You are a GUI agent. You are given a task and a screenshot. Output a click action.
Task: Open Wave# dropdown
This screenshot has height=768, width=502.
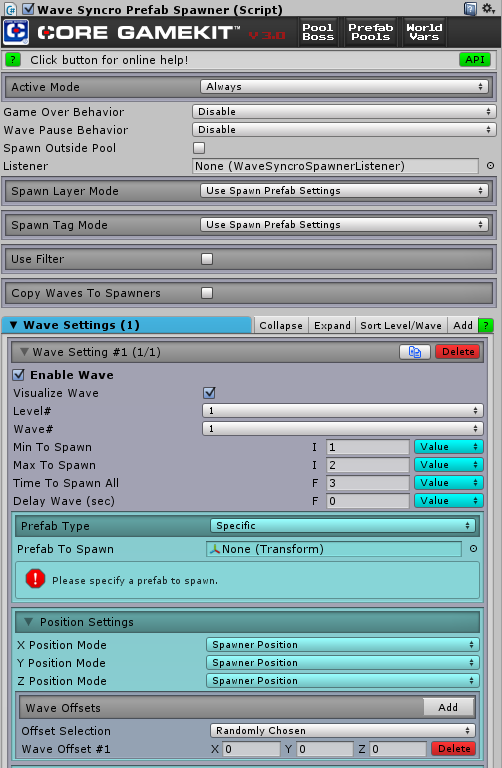(x=343, y=429)
